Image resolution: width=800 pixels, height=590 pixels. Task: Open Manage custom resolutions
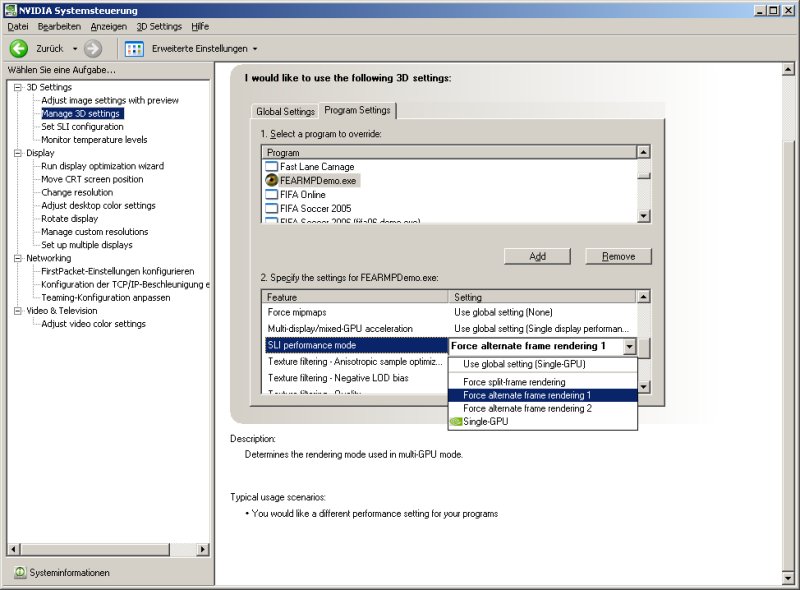point(94,232)
